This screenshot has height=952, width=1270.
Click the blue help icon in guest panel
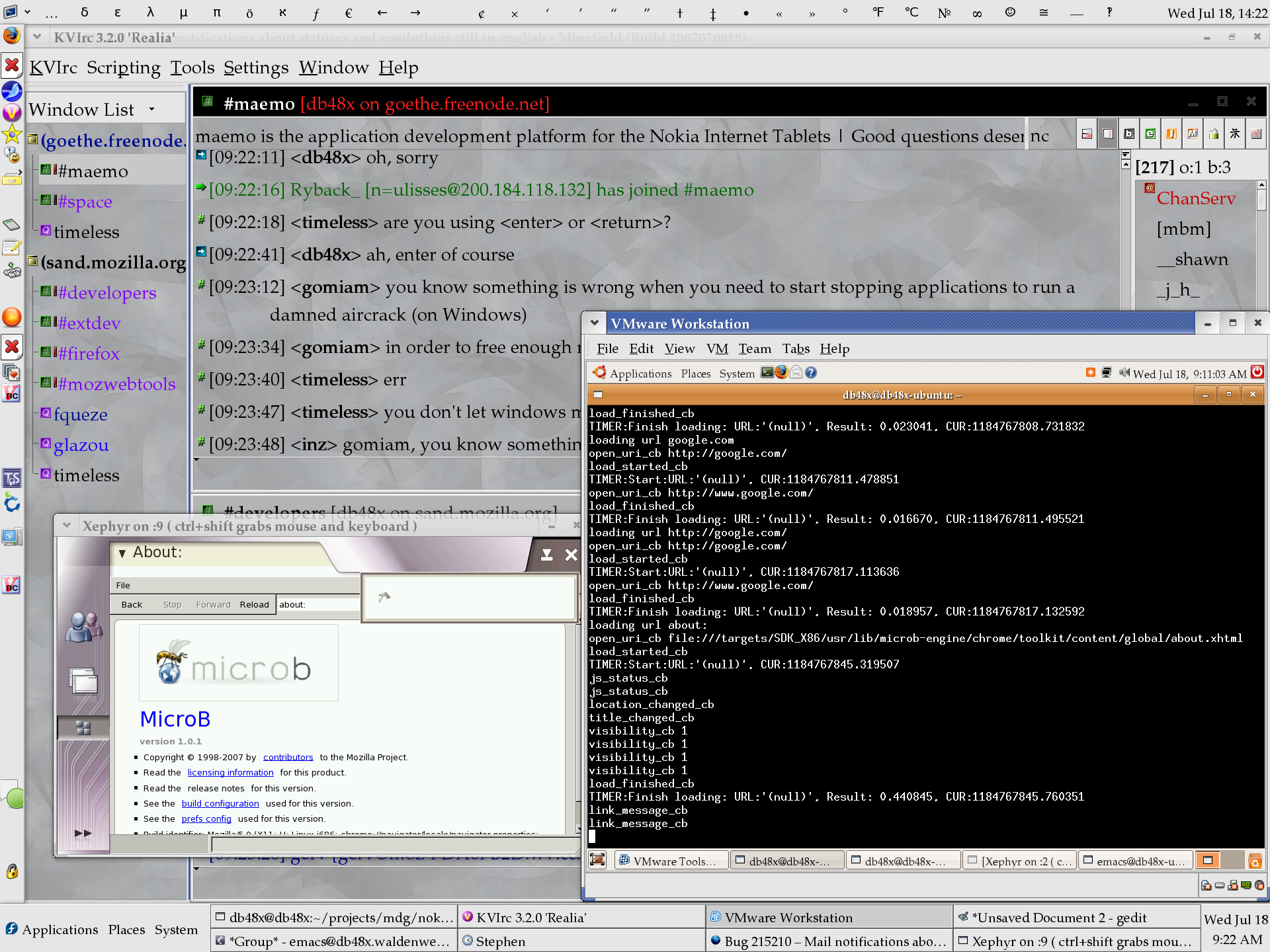[x=811, y=373]
